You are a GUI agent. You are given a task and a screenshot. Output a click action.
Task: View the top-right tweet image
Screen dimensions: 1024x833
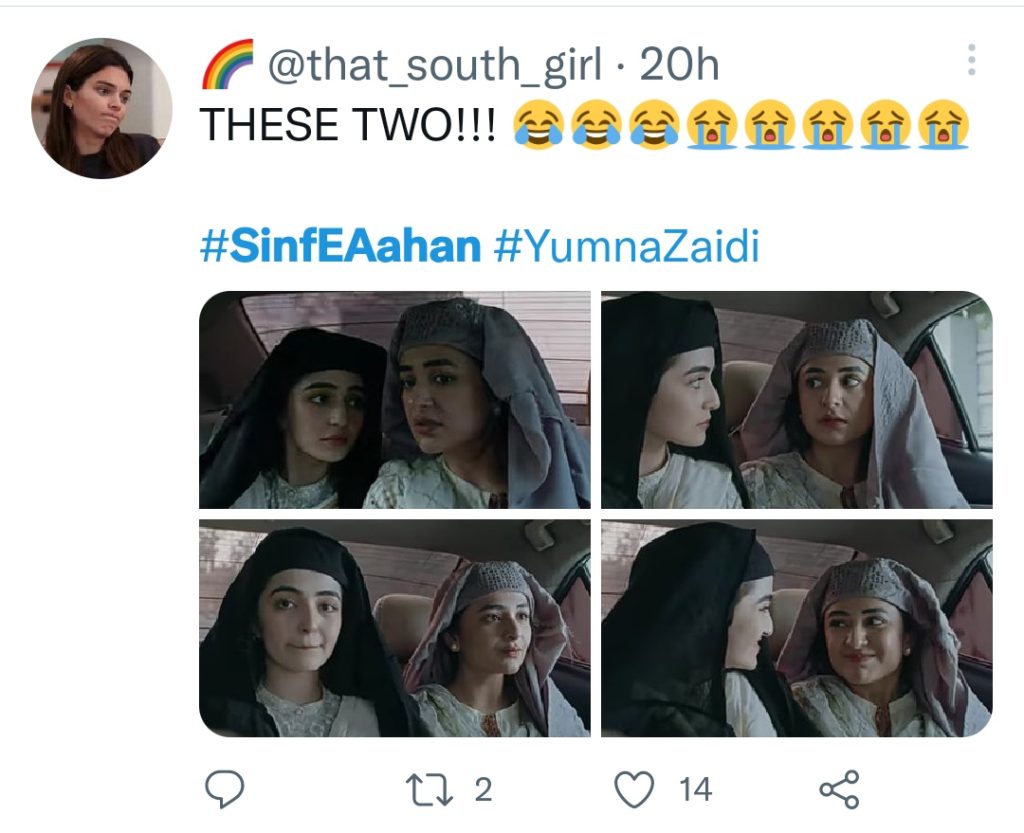(x=797, y=400)
